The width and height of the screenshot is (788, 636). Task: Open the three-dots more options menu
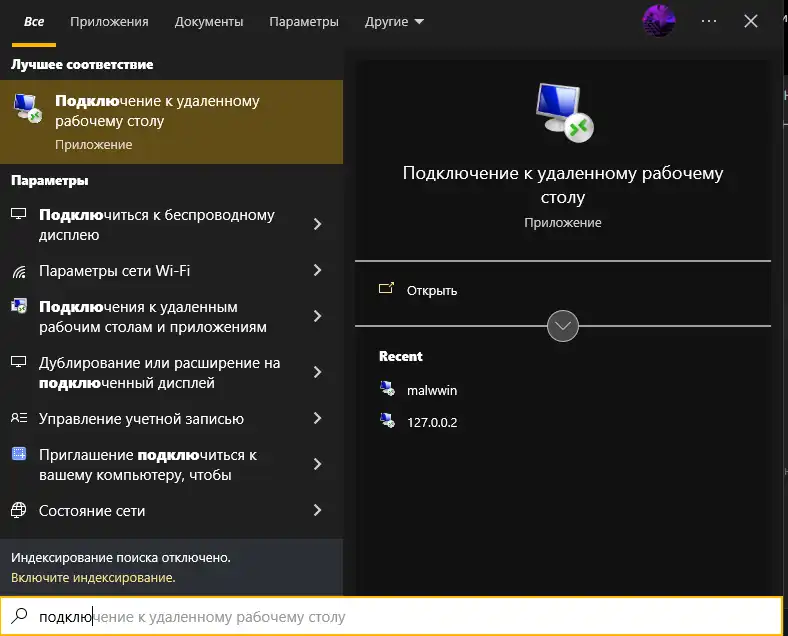click(x=709, y=21)
